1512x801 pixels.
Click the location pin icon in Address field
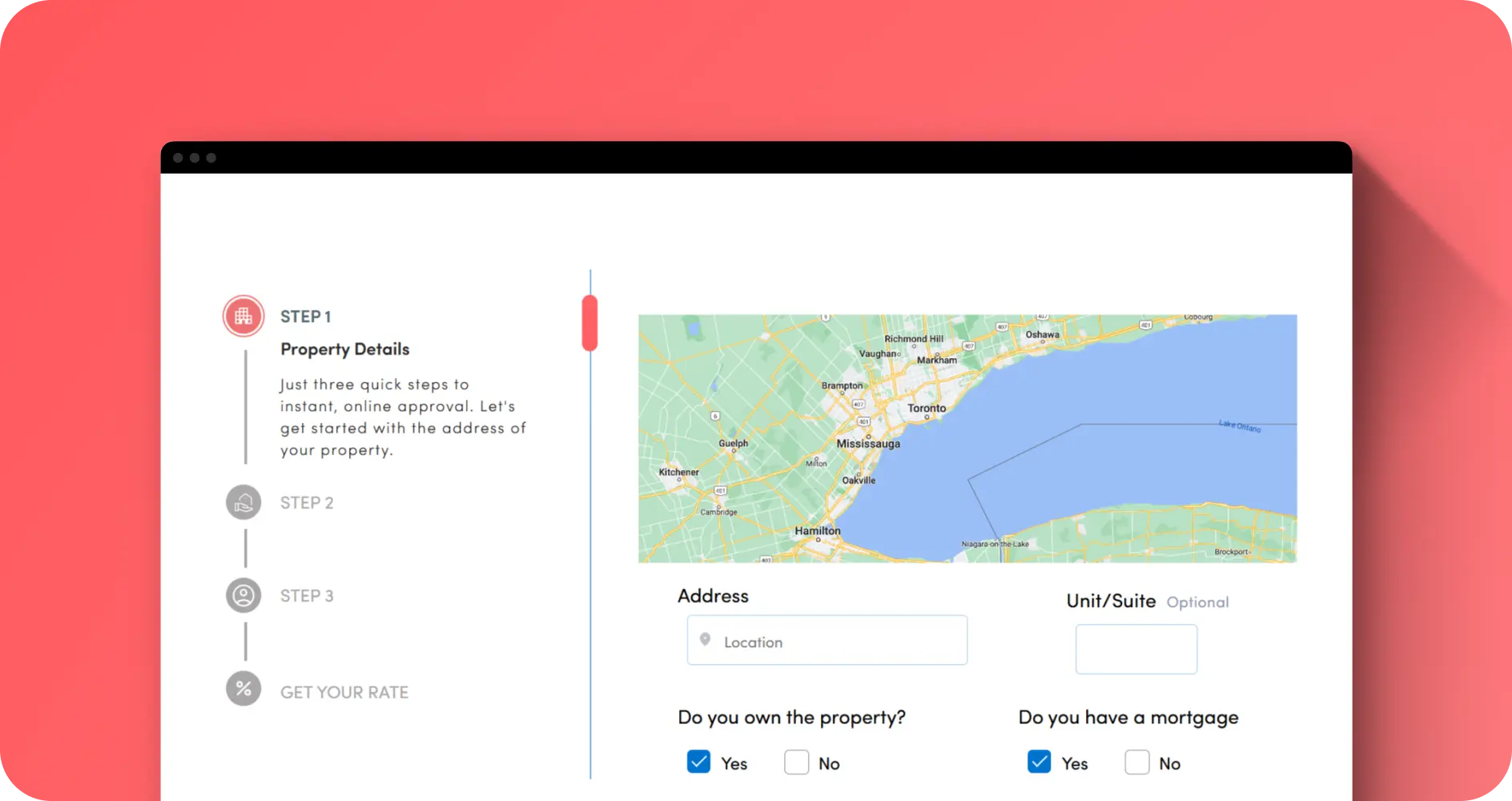point(705,639)
